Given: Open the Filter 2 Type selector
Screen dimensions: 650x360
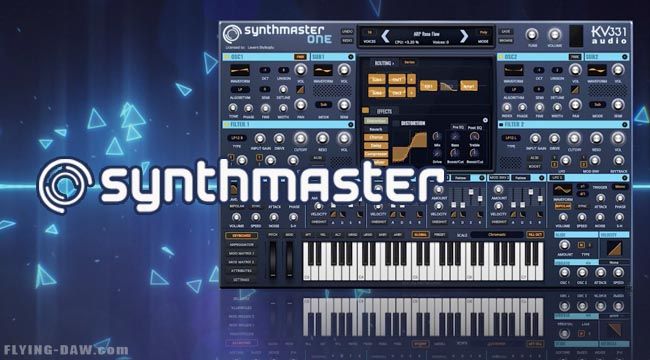Looking at the screenshot, I should click(511, 138).
